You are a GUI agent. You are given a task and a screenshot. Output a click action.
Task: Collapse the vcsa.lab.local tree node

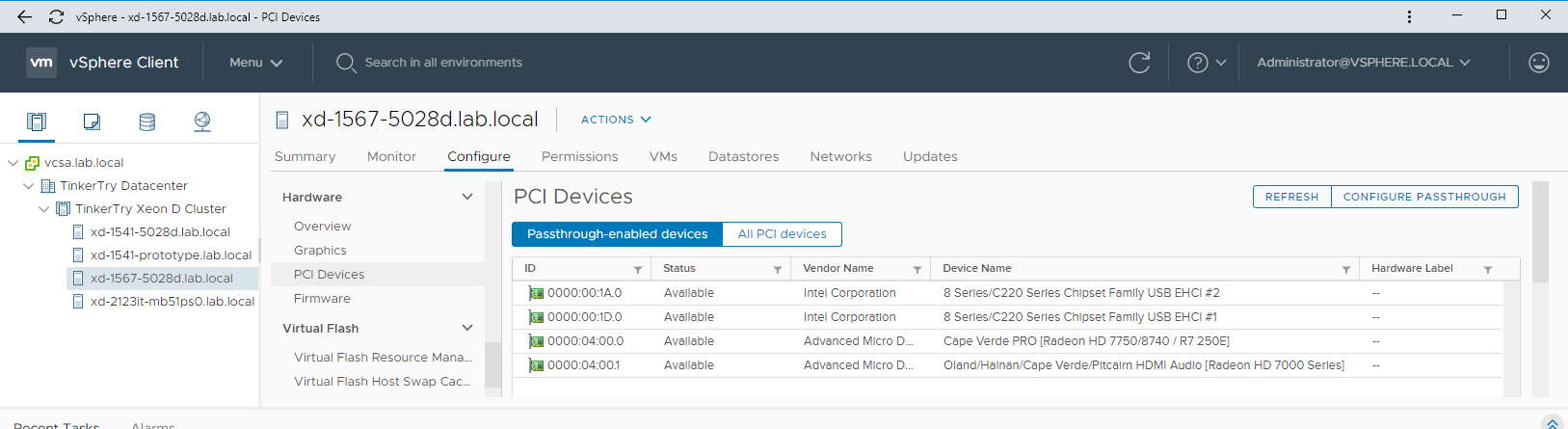13,163
